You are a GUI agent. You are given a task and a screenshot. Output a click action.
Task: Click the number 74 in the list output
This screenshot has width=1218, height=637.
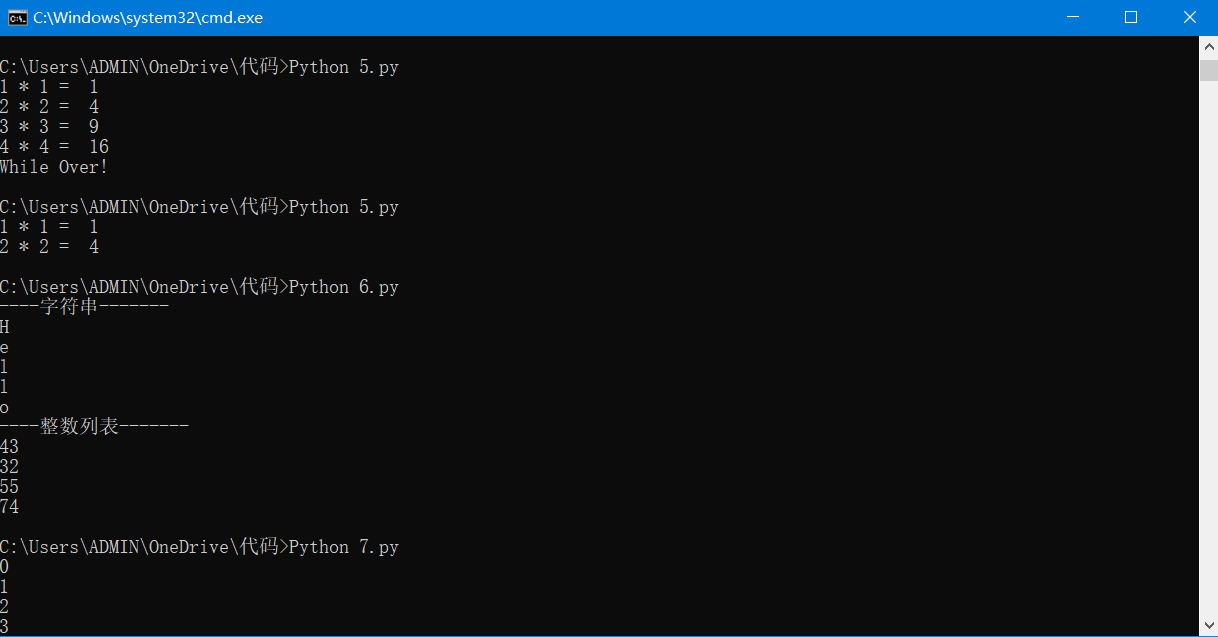tap(10, 507)
